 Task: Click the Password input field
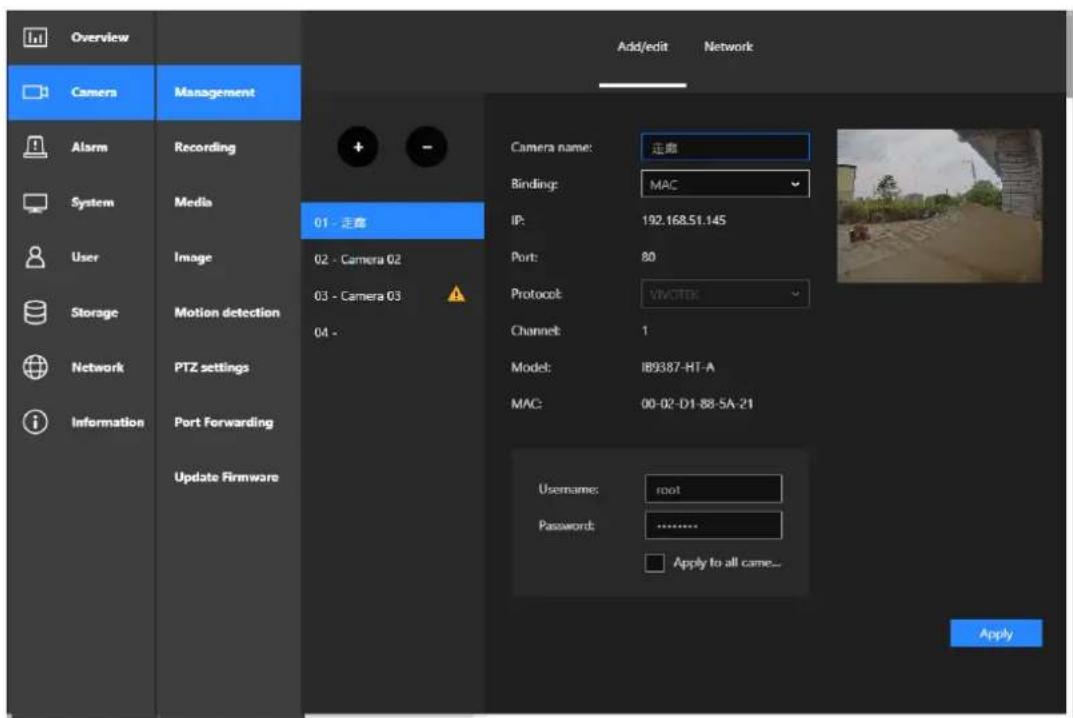click(x=713, y=526)
